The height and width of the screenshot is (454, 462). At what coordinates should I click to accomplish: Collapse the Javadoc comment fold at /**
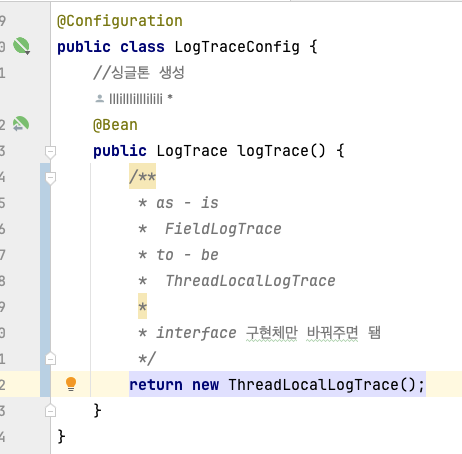click(x=50, y=178)
